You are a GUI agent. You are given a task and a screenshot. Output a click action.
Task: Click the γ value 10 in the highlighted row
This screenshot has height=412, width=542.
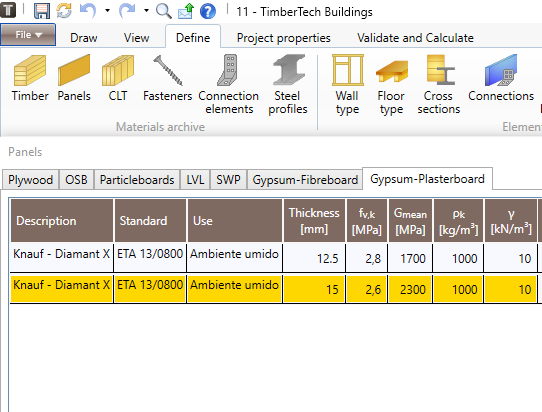point(511,289)
